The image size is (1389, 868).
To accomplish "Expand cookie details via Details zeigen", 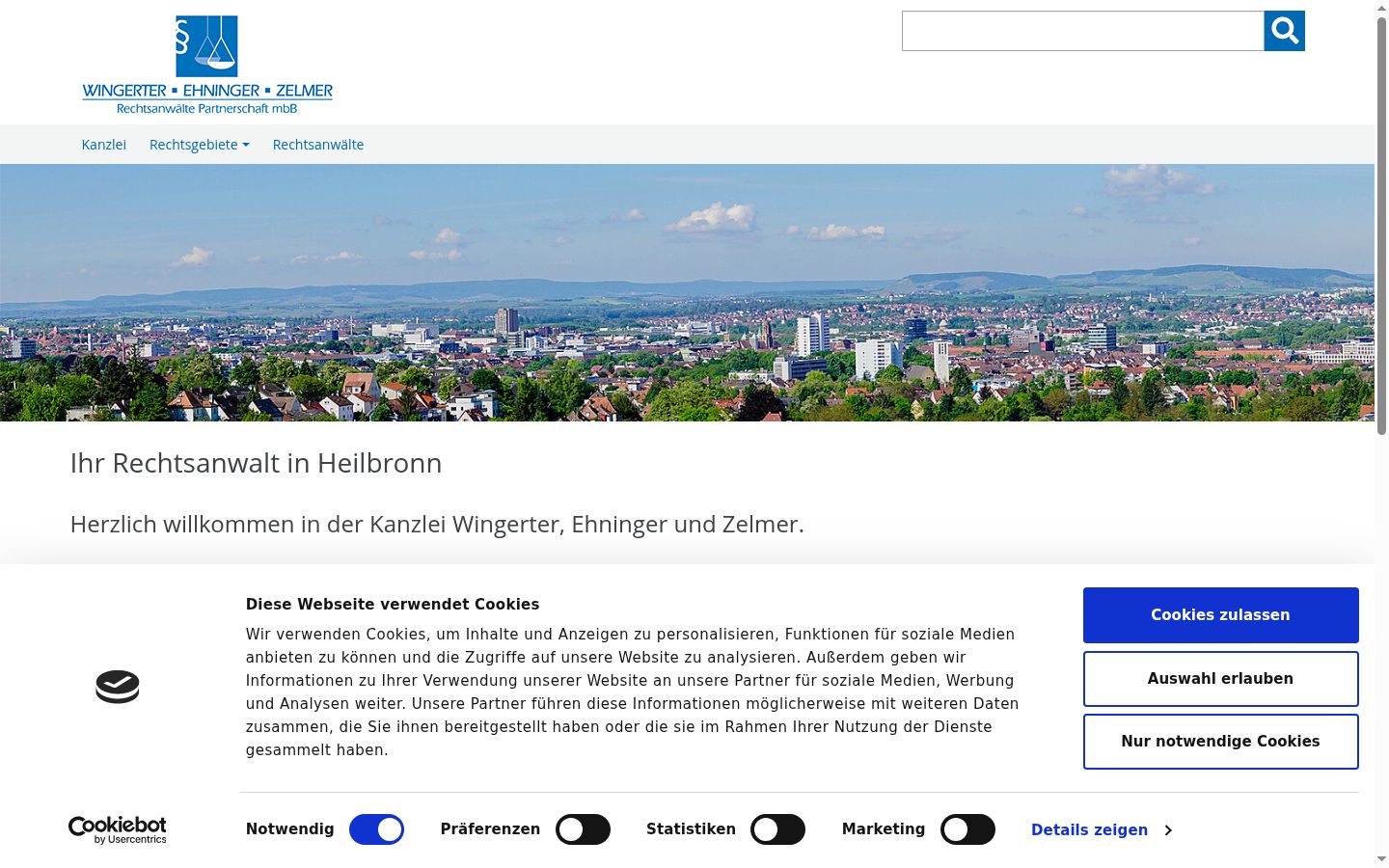I will tap(1102, 830).
